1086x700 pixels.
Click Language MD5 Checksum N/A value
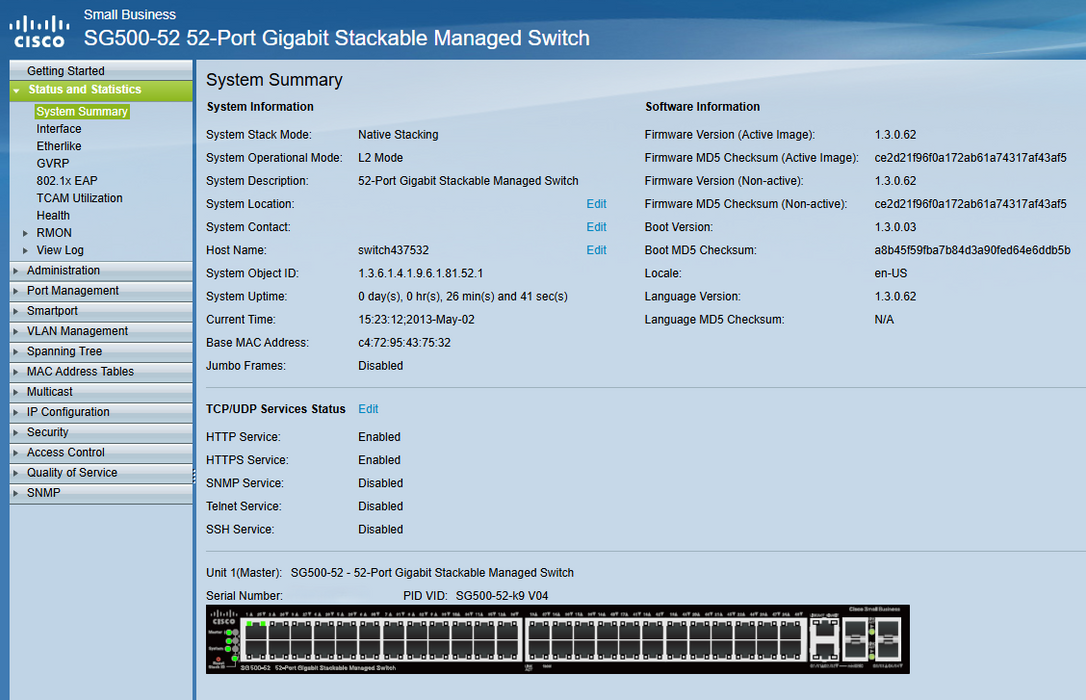pos(884,320)
